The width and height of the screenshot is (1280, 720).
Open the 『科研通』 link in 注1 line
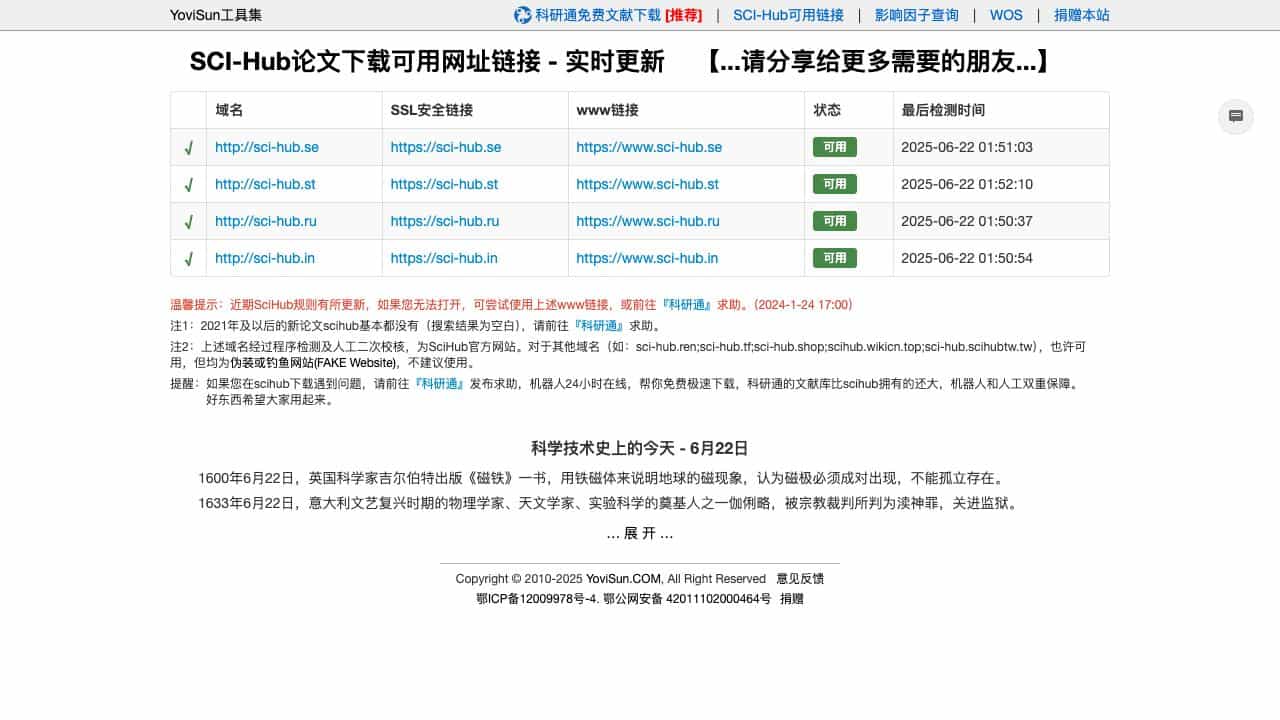click(600, 326)
